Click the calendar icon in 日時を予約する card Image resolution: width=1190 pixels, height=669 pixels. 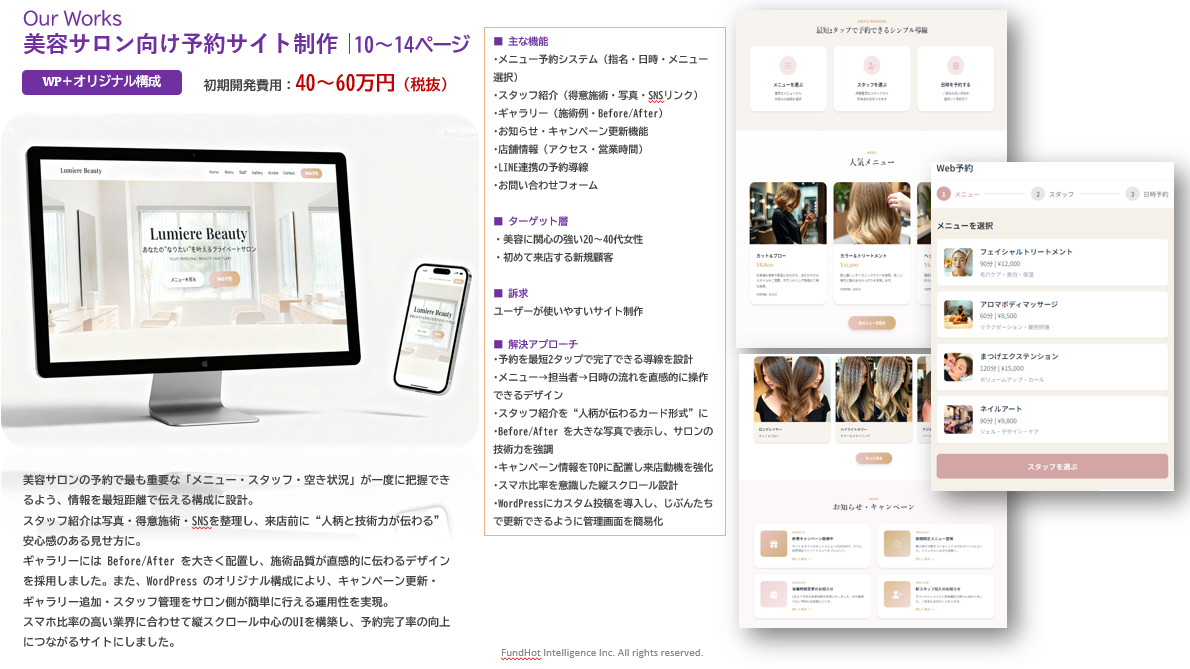954,66
